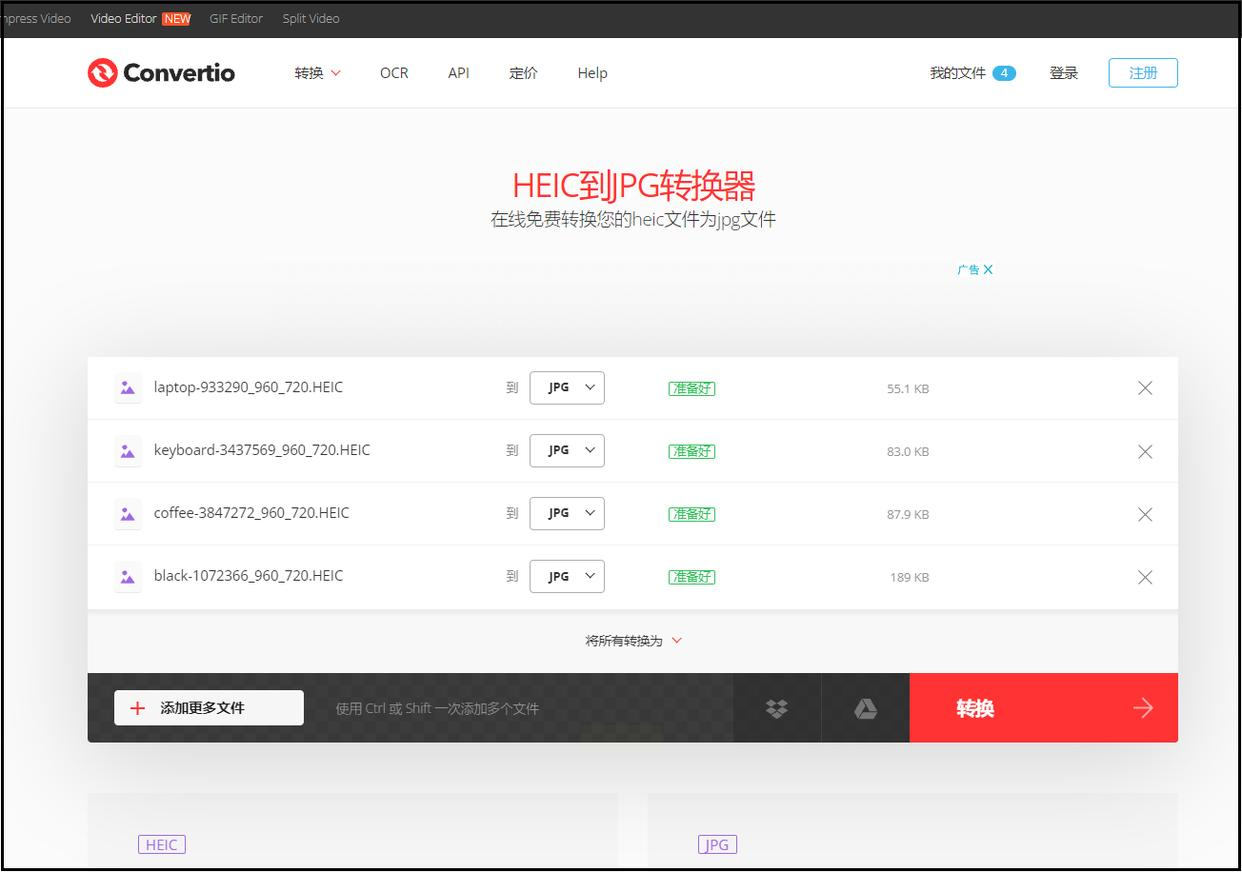Click the red 转换 convert button
The image size is (1242, 872).
[1043, 708]
